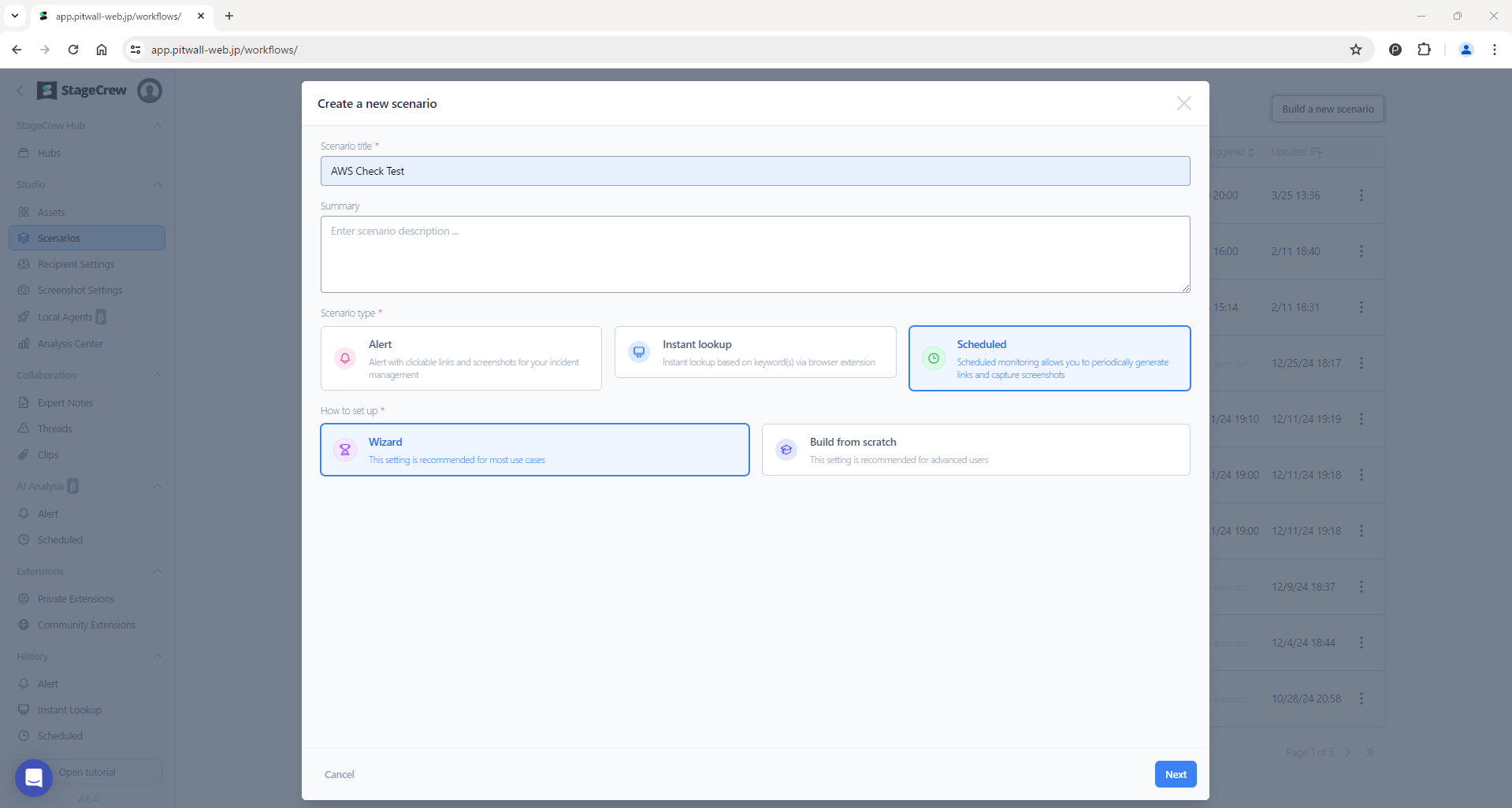Click the clock icon in Scheduled card
The image size is (1512, 808).
tap(933, 358)
